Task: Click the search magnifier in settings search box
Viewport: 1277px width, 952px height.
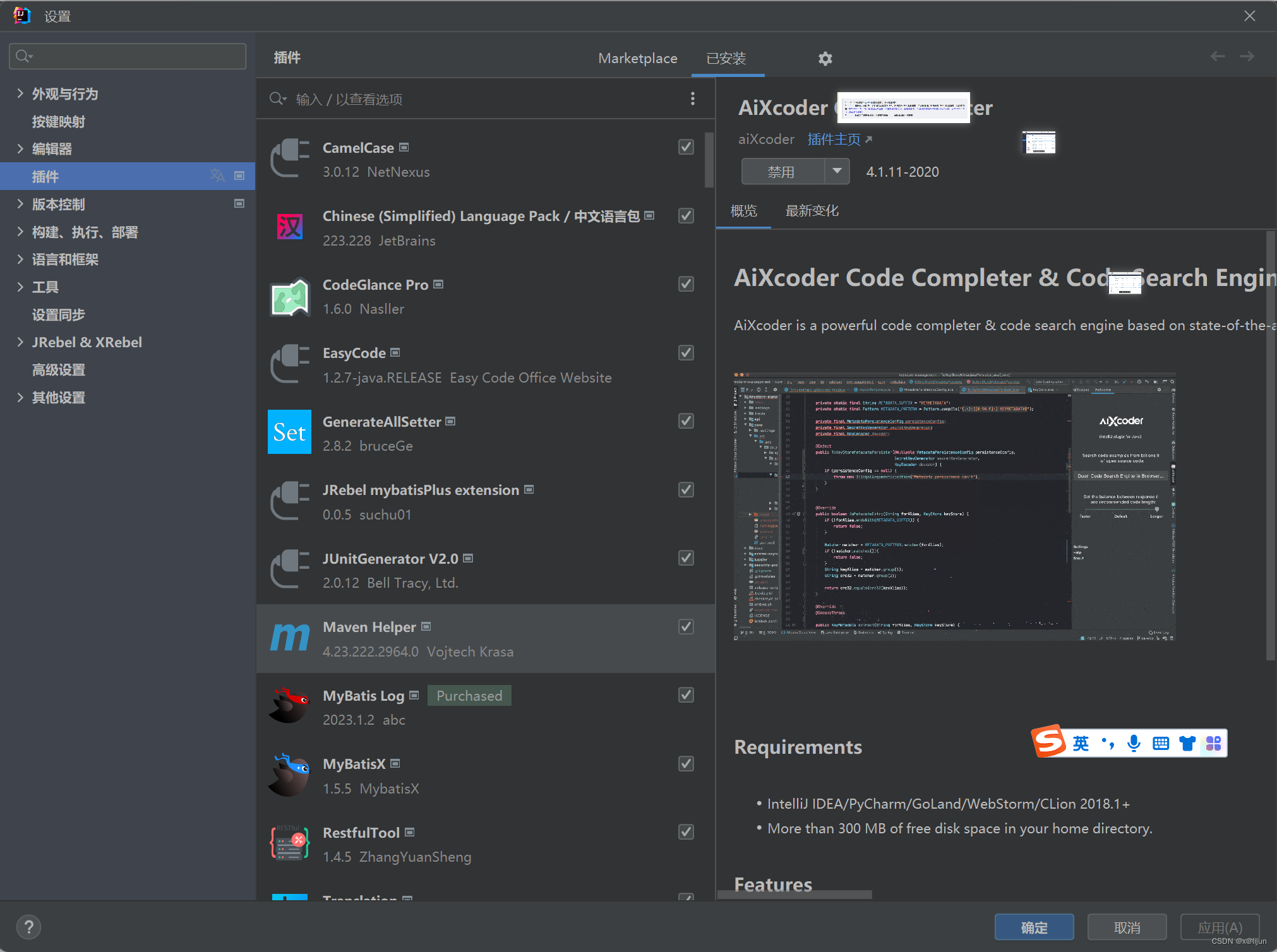Action: pyautogui.click(x=24, y=56)
